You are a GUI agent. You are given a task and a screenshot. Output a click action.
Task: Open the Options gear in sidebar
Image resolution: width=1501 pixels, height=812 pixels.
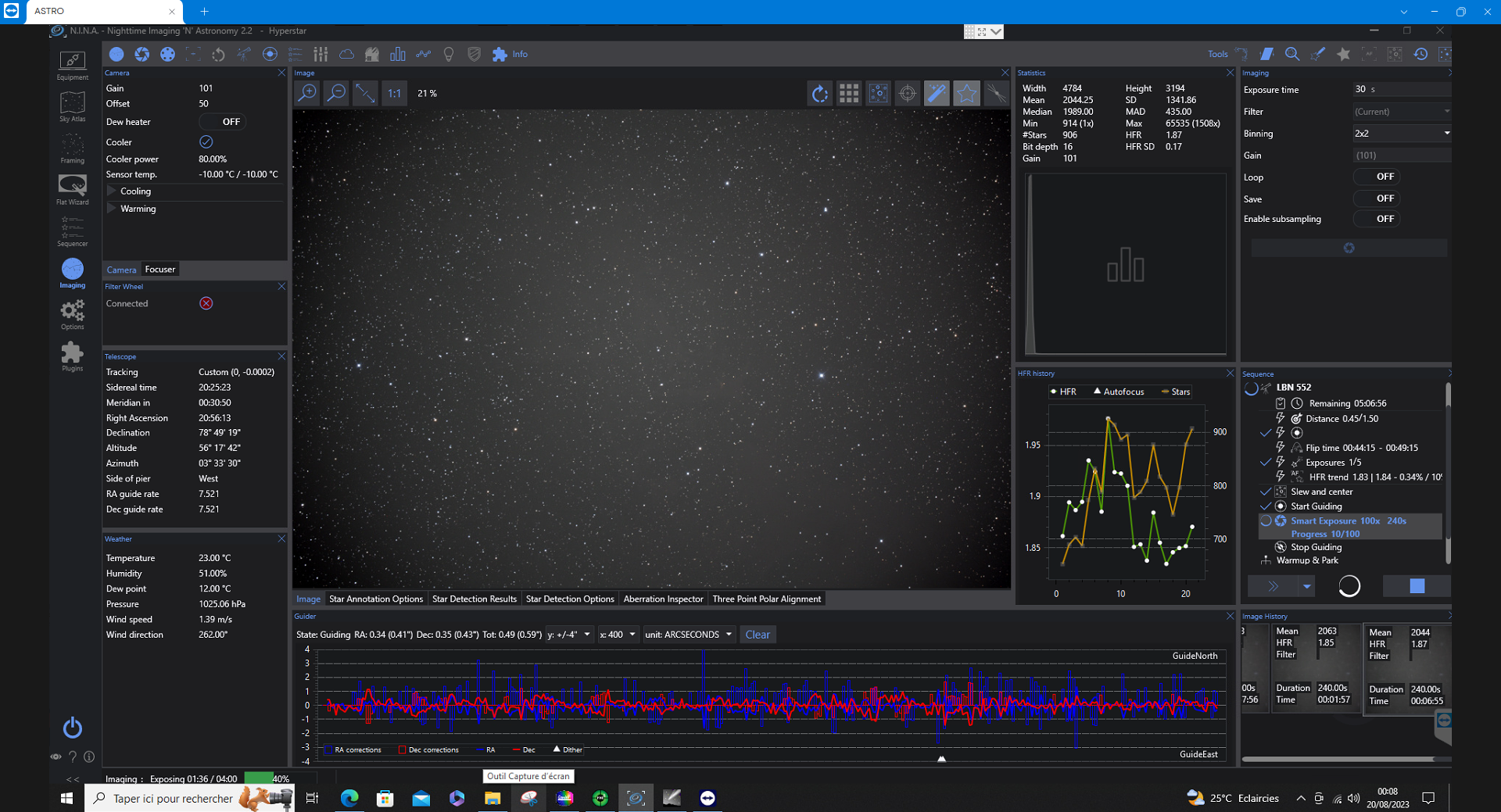coord(72,314)
